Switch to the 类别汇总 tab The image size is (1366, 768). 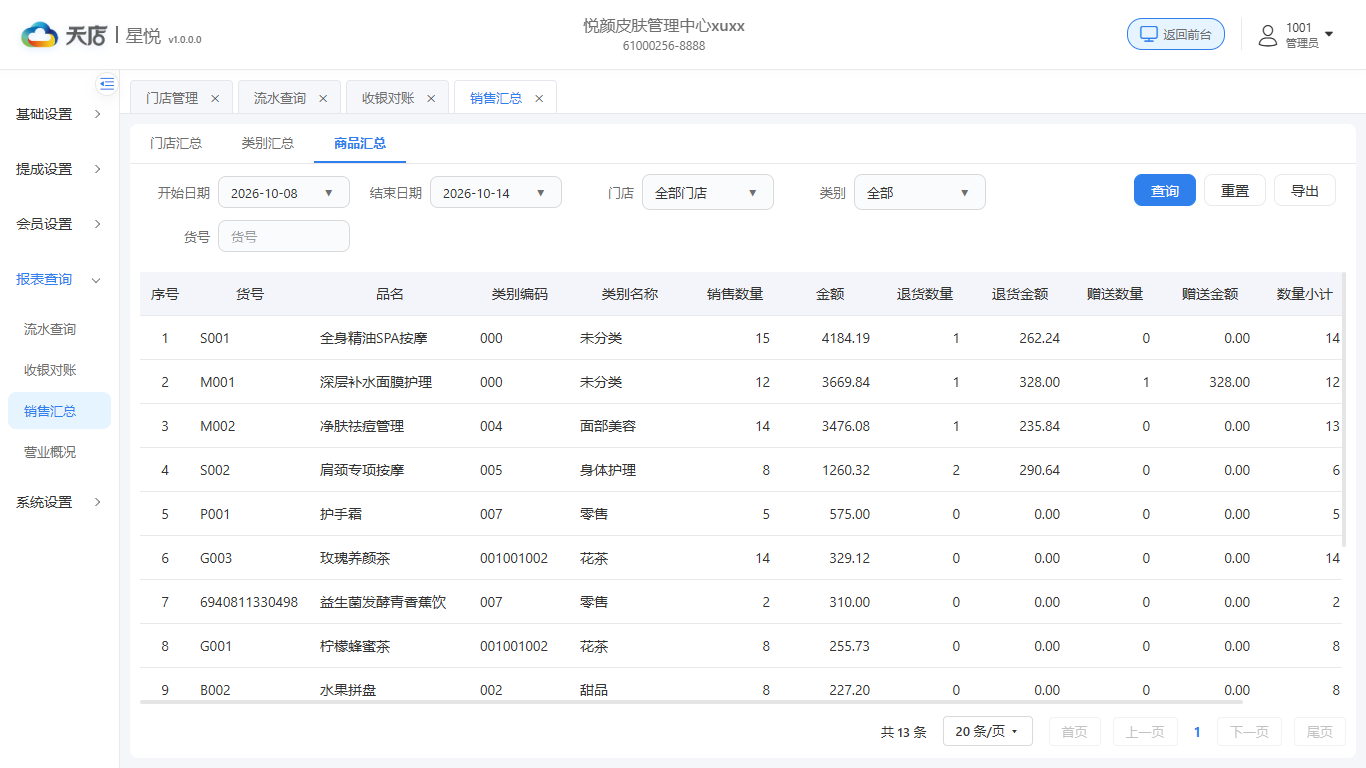[268, 143]
